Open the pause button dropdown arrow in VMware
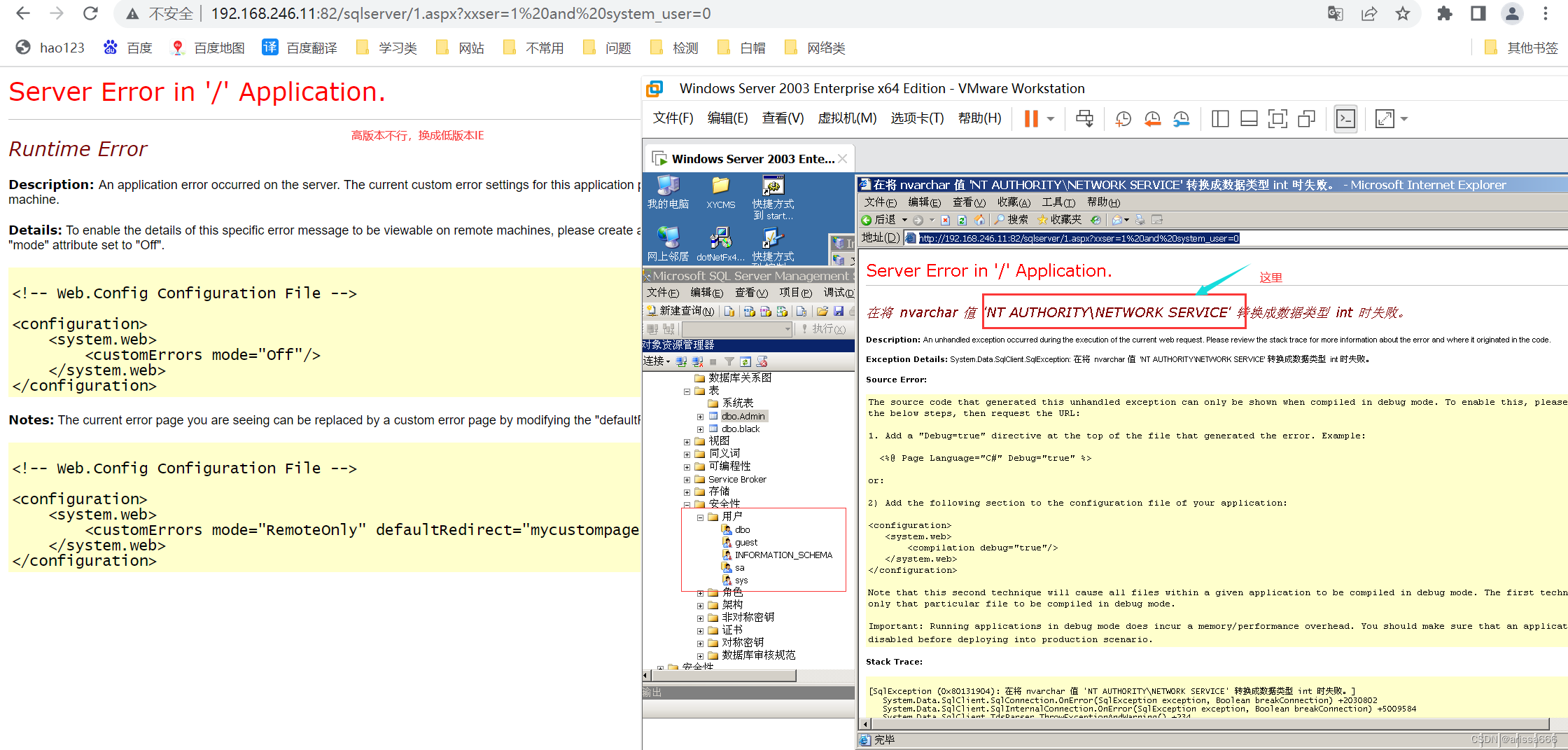 (x=1049, y=119)
